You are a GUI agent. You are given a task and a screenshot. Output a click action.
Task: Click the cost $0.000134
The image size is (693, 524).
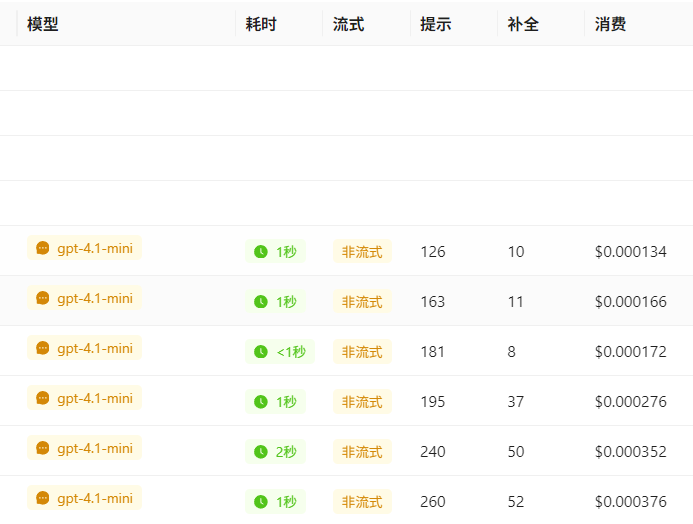click(x=631, y=252)
